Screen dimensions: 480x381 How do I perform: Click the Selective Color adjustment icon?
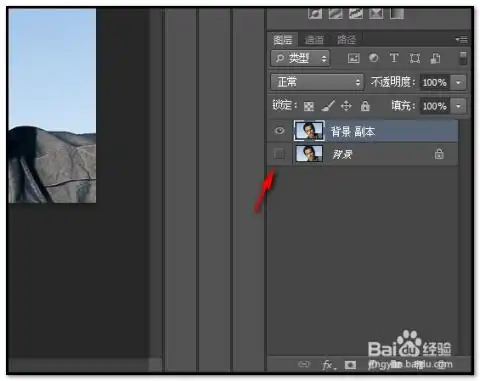click(376, 13)
